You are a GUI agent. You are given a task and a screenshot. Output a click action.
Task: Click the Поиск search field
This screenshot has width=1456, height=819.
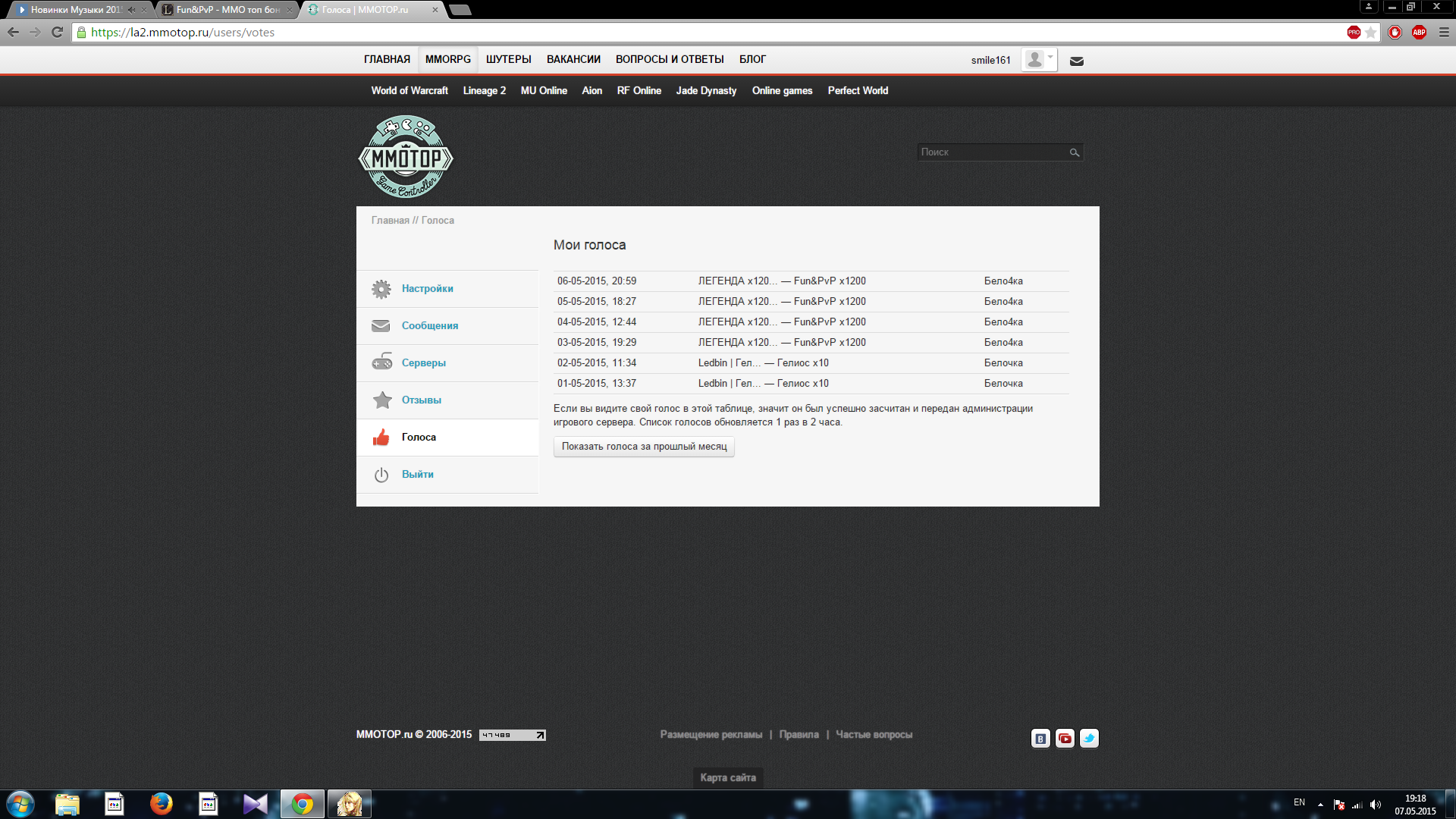click(990, 152)
